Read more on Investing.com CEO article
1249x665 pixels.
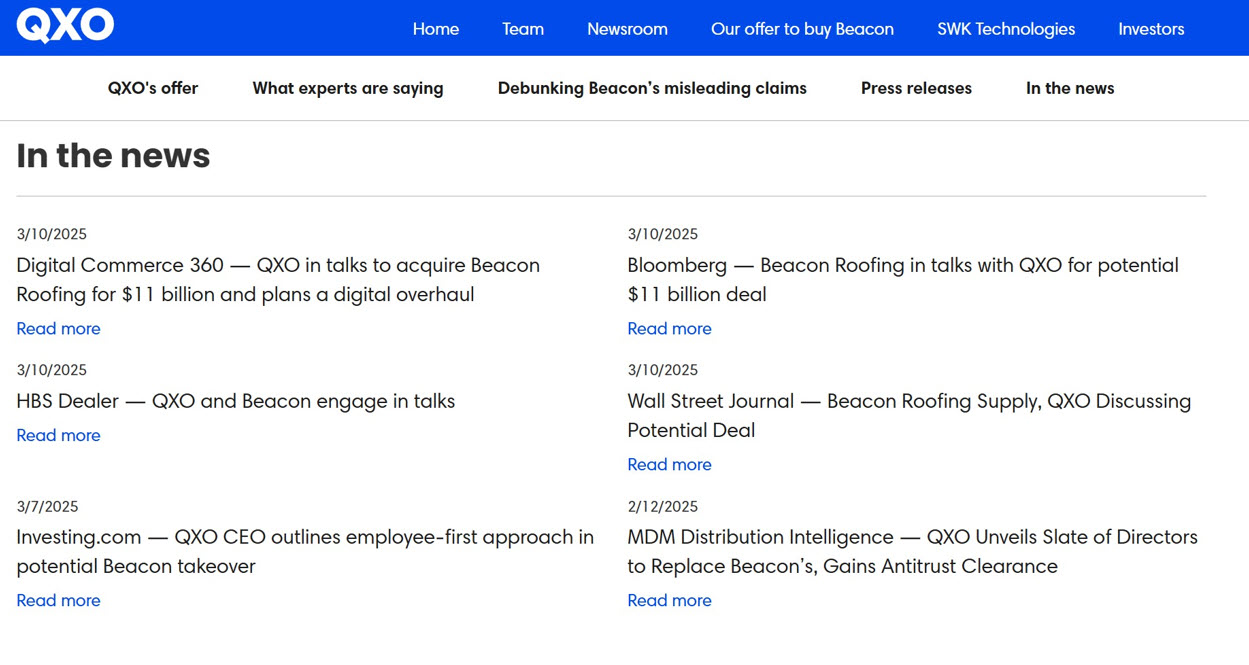pos(58,601)
